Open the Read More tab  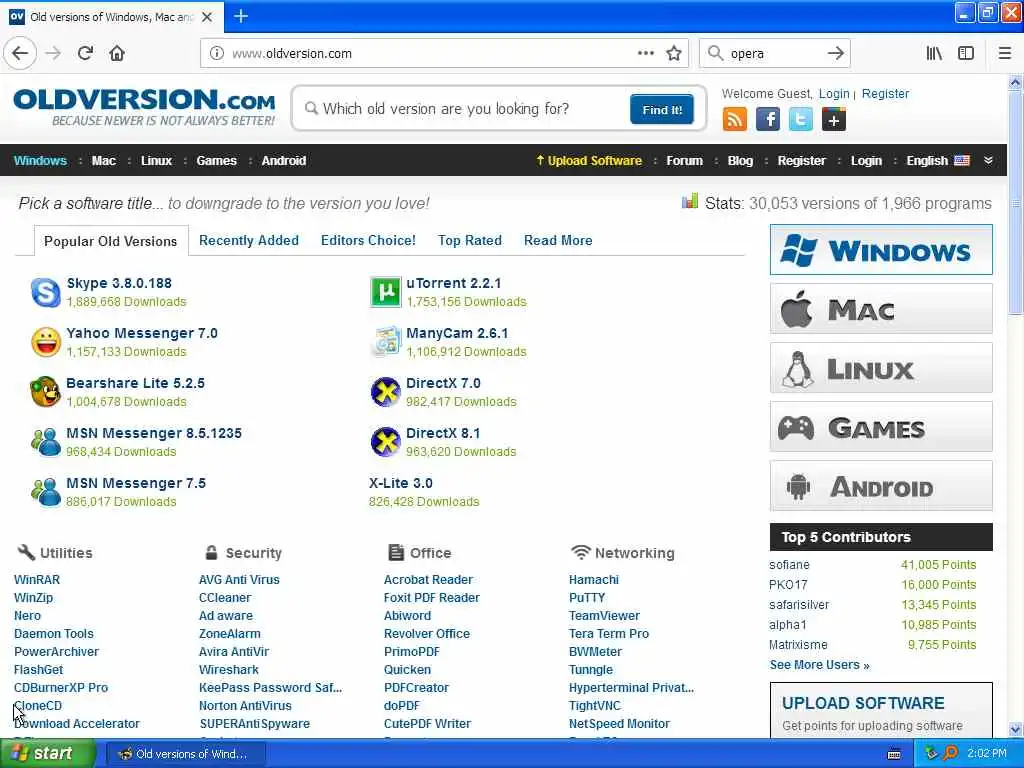click(x=558, y=240)
